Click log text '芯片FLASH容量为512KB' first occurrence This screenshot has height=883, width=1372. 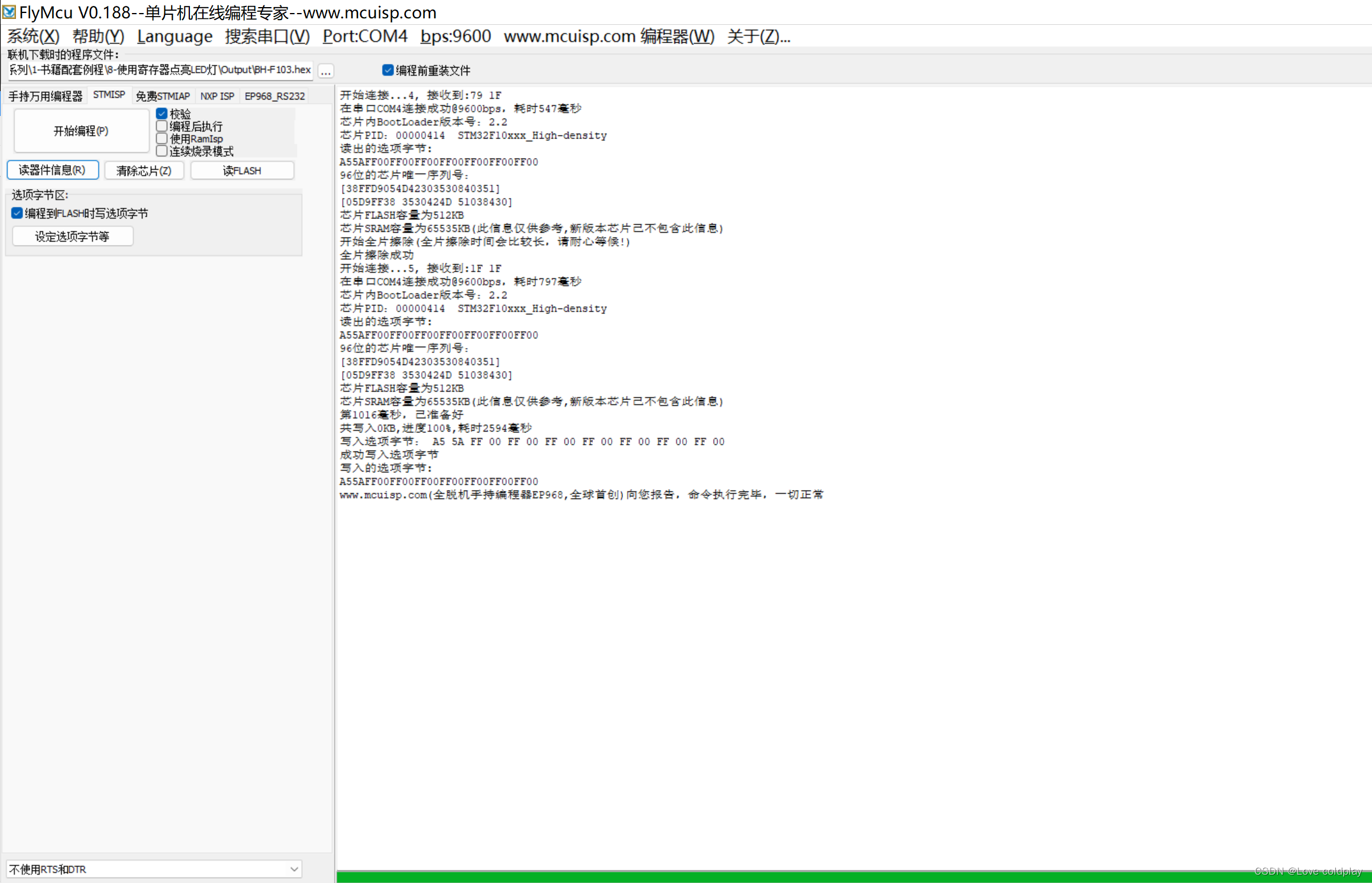(x=402, y=215)
